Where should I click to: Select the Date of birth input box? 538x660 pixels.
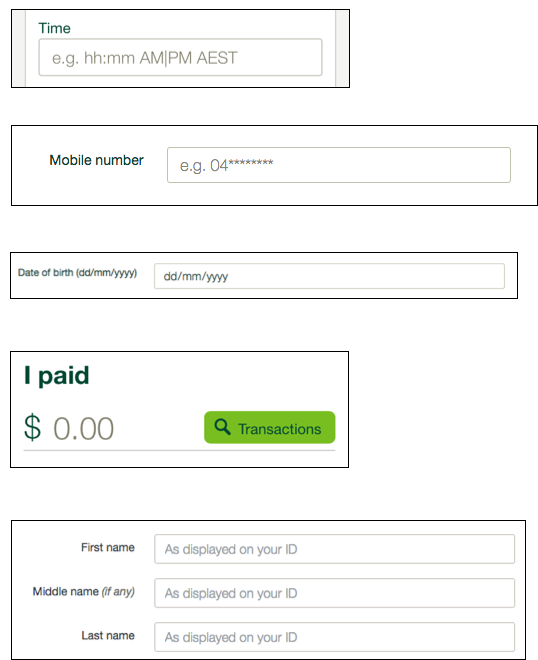click(x=329, y=276)
